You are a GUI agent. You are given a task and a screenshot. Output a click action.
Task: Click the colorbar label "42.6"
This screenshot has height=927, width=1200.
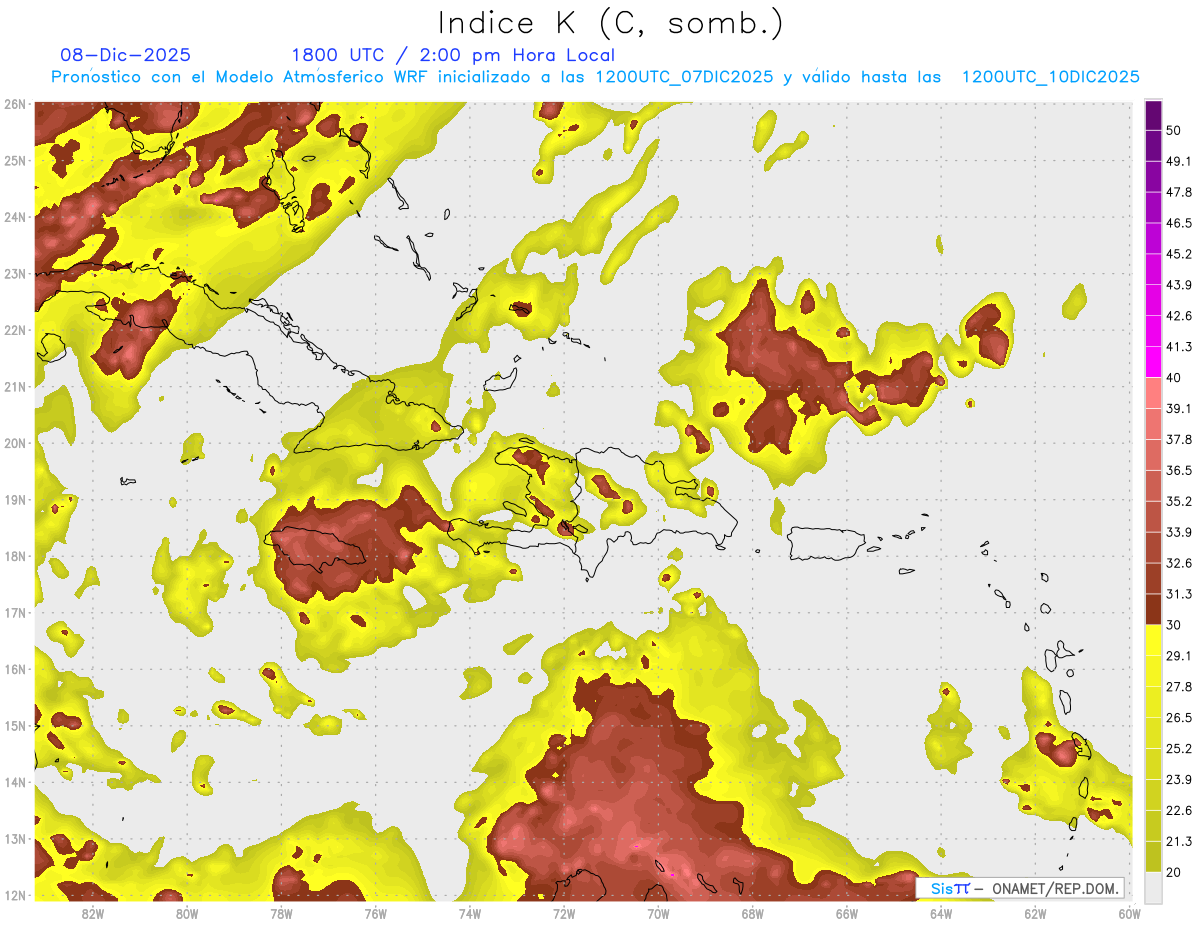[x=1179, y=316]
